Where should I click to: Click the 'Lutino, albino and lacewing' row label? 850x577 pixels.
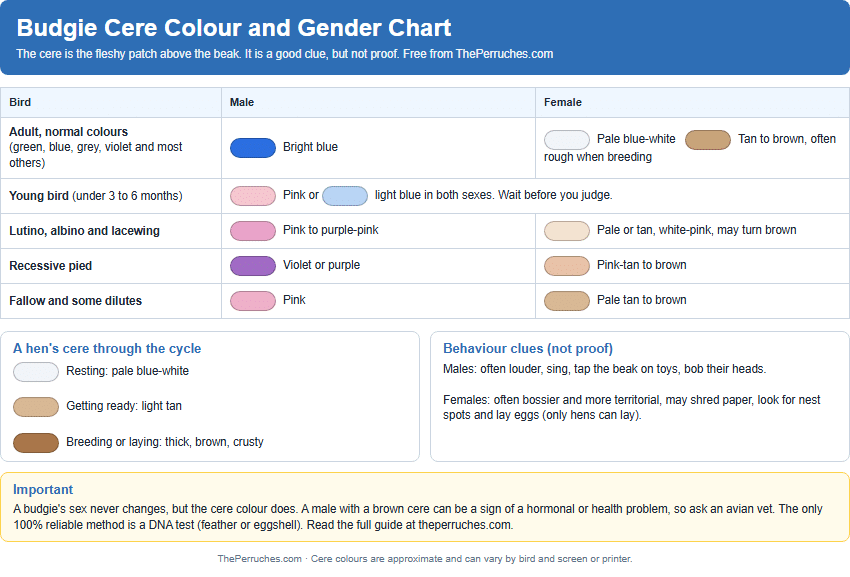point(85,231)
